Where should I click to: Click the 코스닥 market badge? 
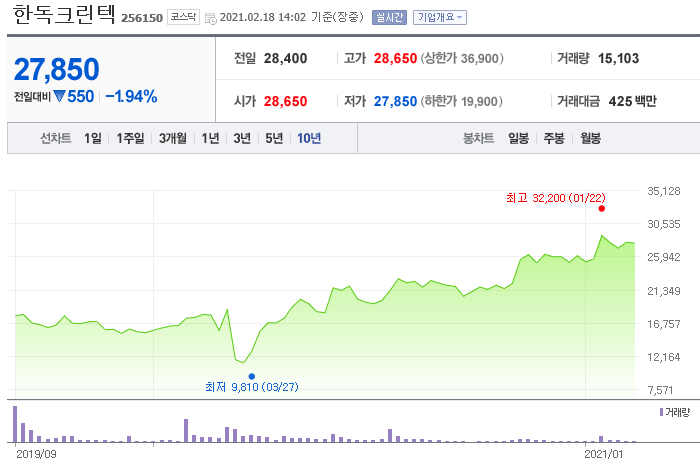pyautogui.click(x=183, y=17)
